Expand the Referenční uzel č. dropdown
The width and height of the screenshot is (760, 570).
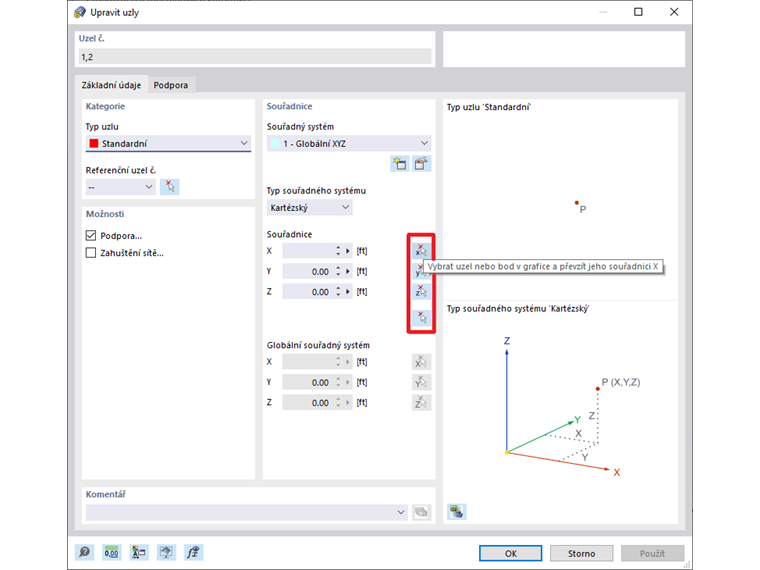coord(120,187)
